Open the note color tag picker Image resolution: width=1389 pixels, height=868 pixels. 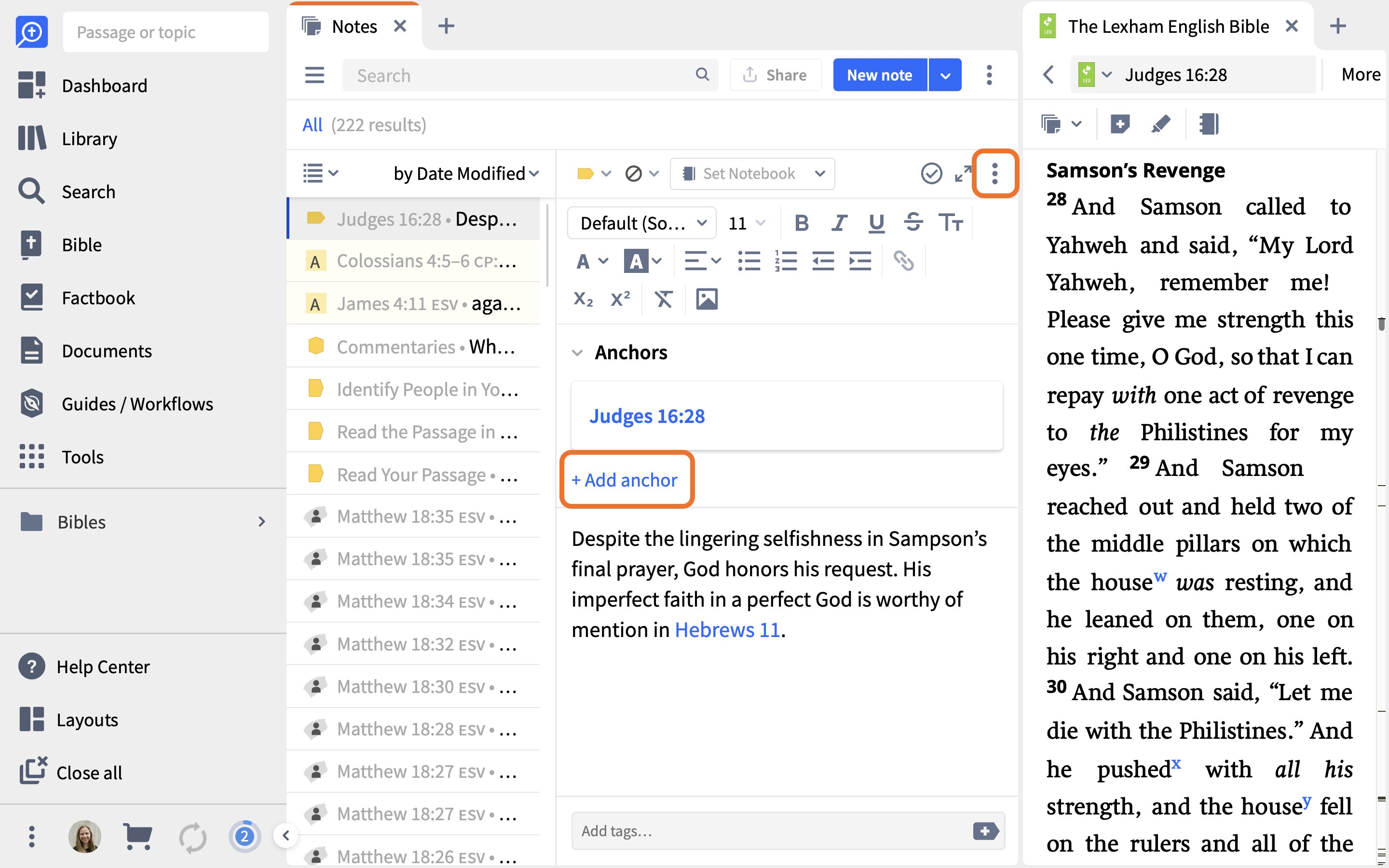594,174
